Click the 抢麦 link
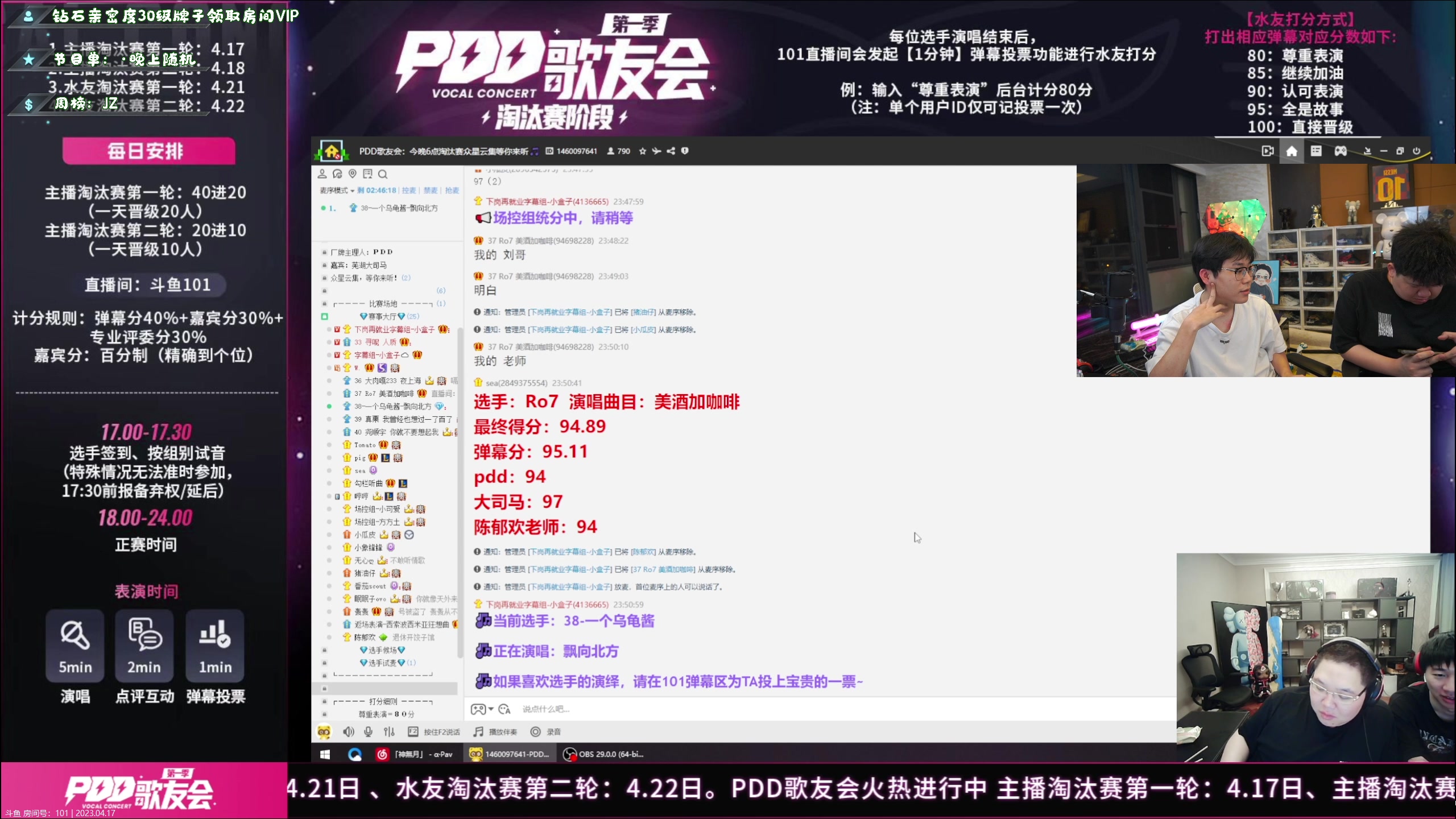This screenshot has width=1456, height=819. 452,191
